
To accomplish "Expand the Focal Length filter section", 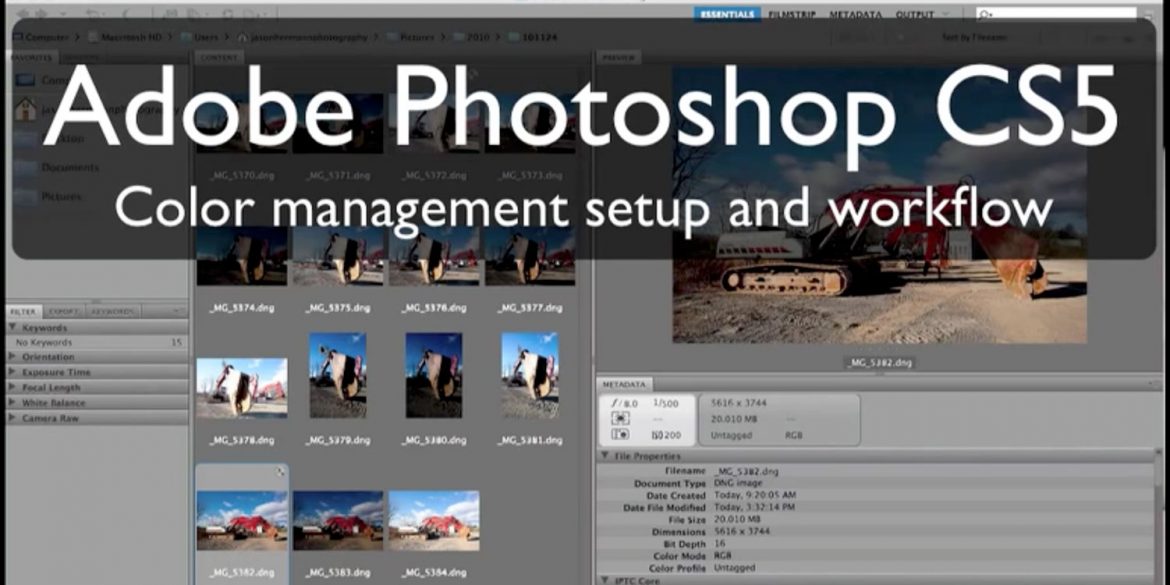I will coord(13,387).
